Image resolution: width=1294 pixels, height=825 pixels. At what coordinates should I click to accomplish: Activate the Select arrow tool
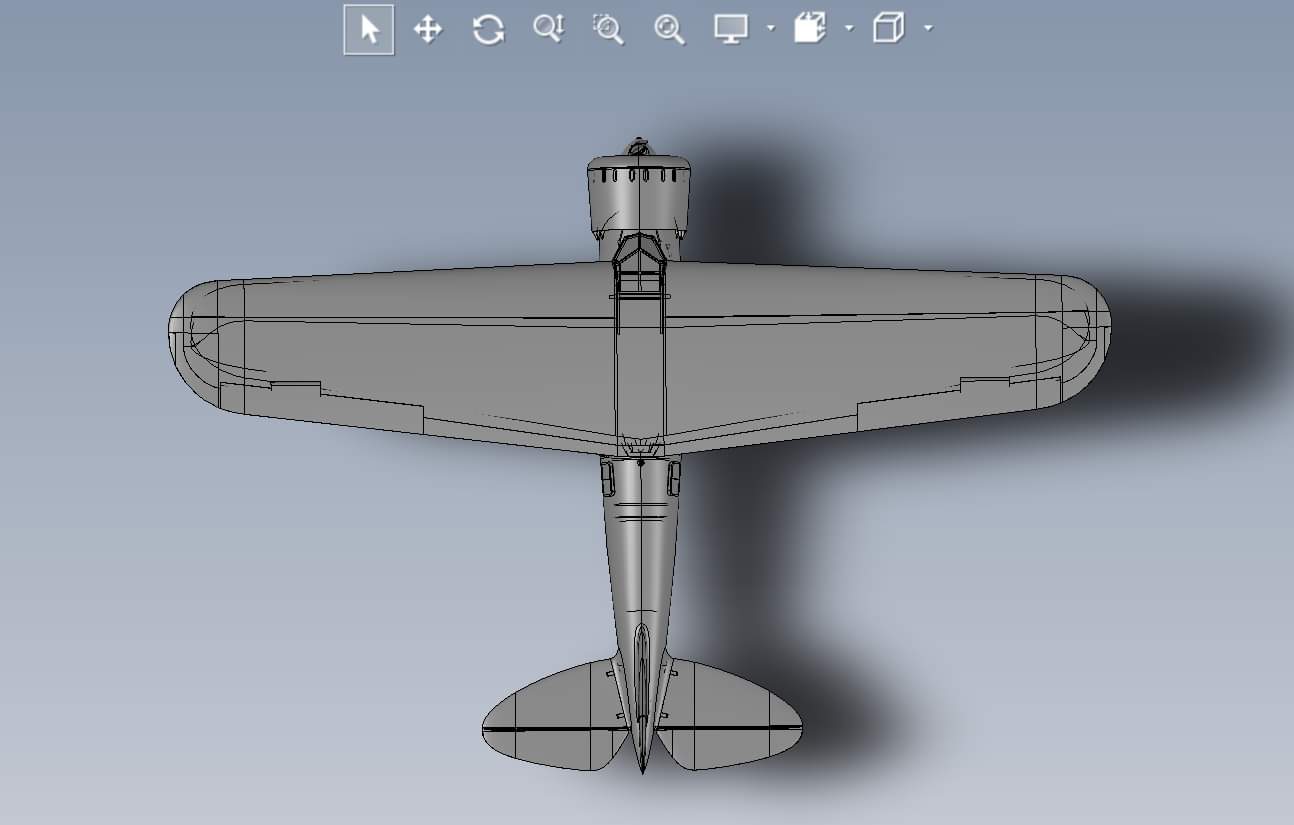pos(369,29)
